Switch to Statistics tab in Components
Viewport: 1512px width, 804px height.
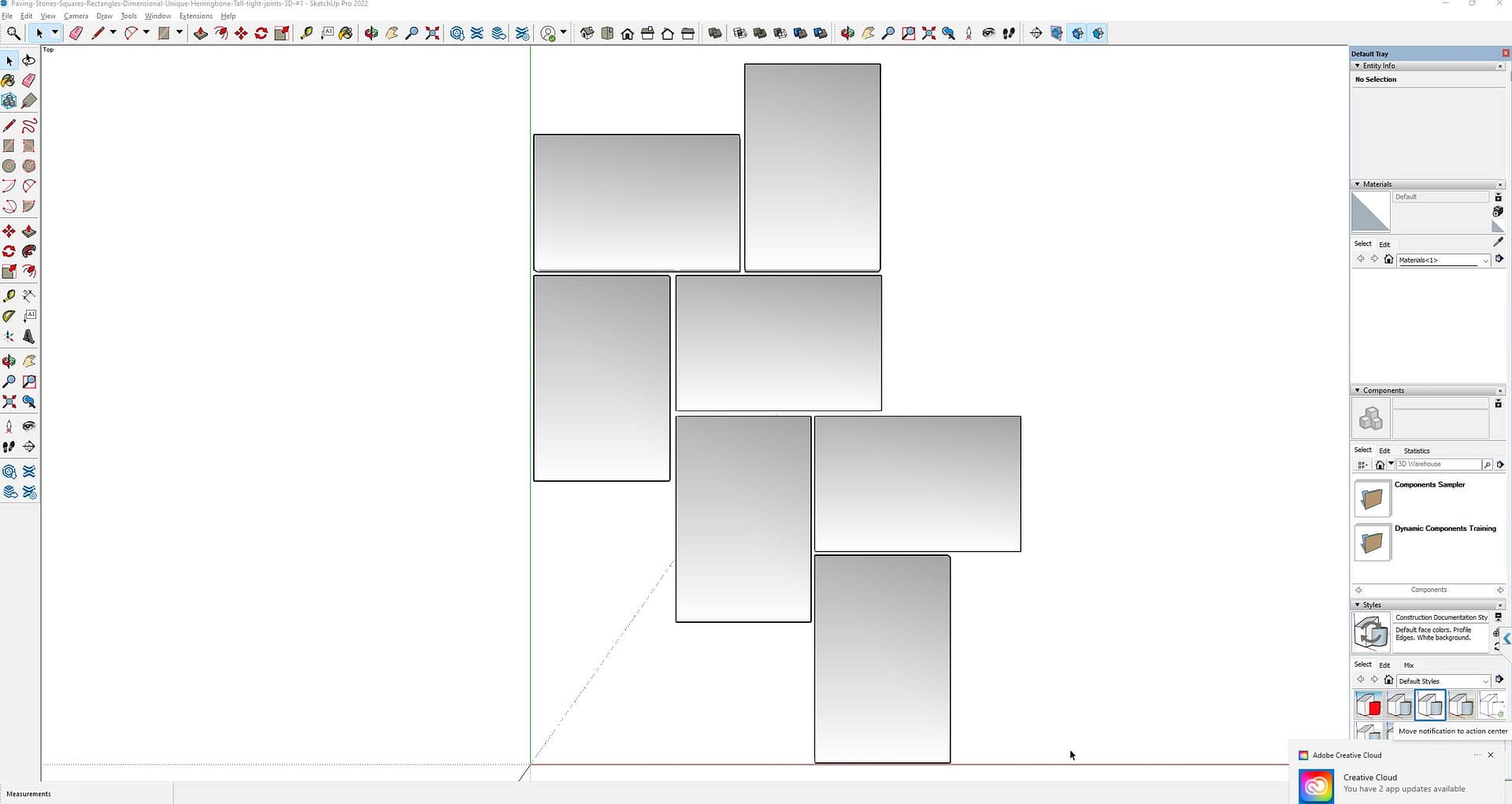1416,451
